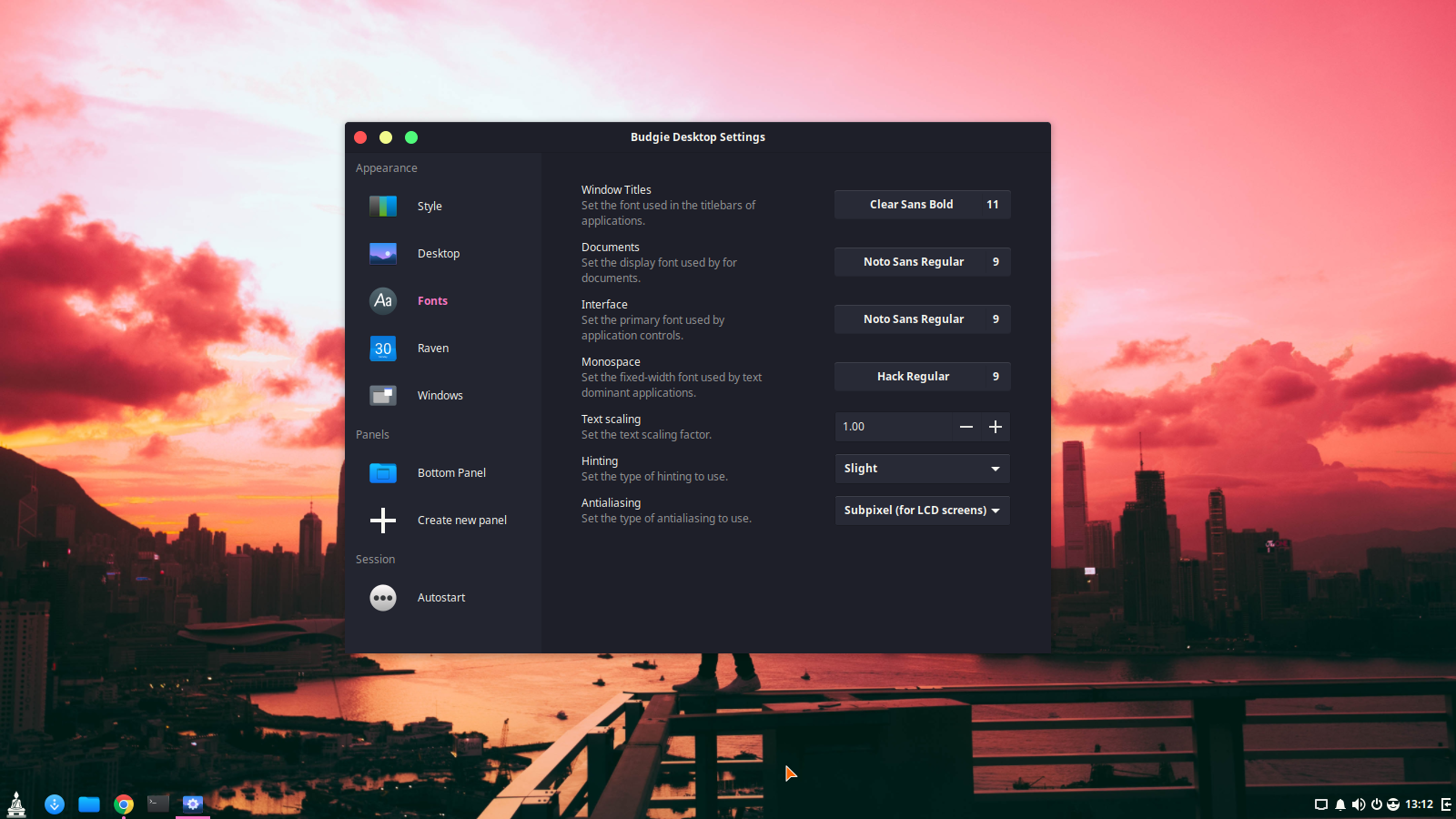Open Autostart settings
The height and width of the screenshot is (819, 1456).
382,597
